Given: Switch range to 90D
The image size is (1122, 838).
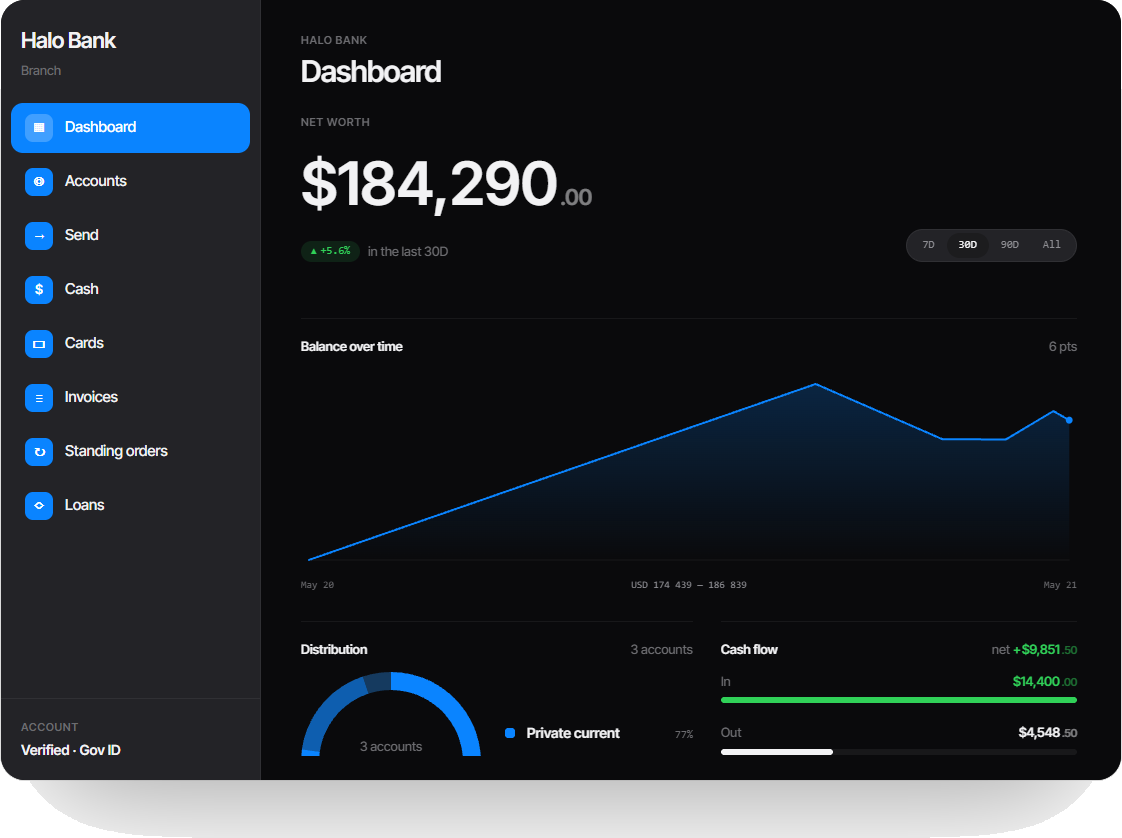Looking at the screenshot, I should point(1010,245).
